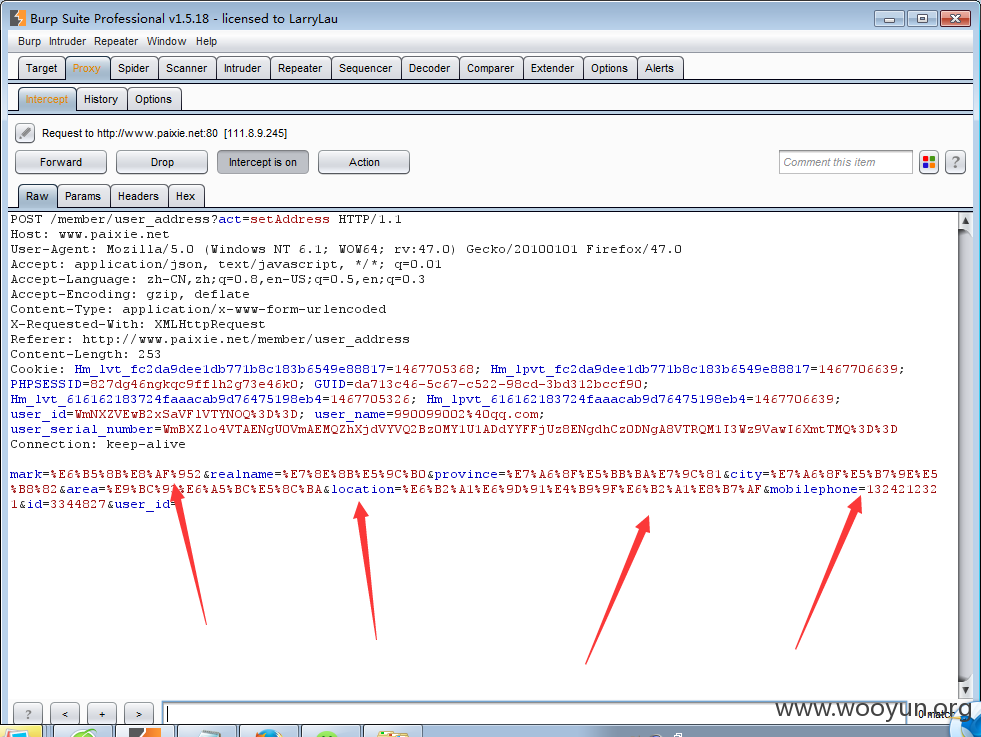The height and width of the screenshot is (737, 981).
Task: Click the 'Host: www.paixie.net' header line
Action: [x=89, y=235]
